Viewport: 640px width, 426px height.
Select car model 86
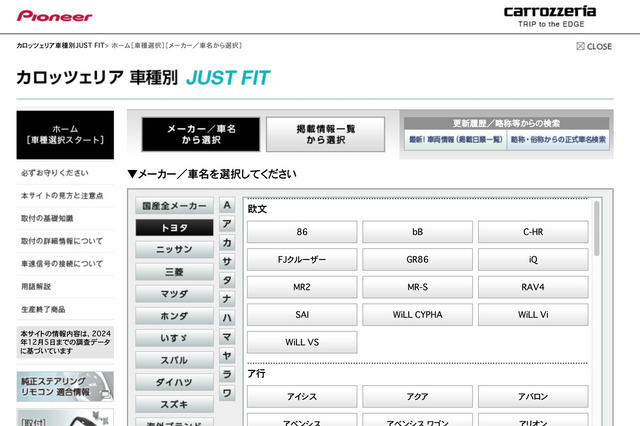pyautogui.click(x=302, y=232)
